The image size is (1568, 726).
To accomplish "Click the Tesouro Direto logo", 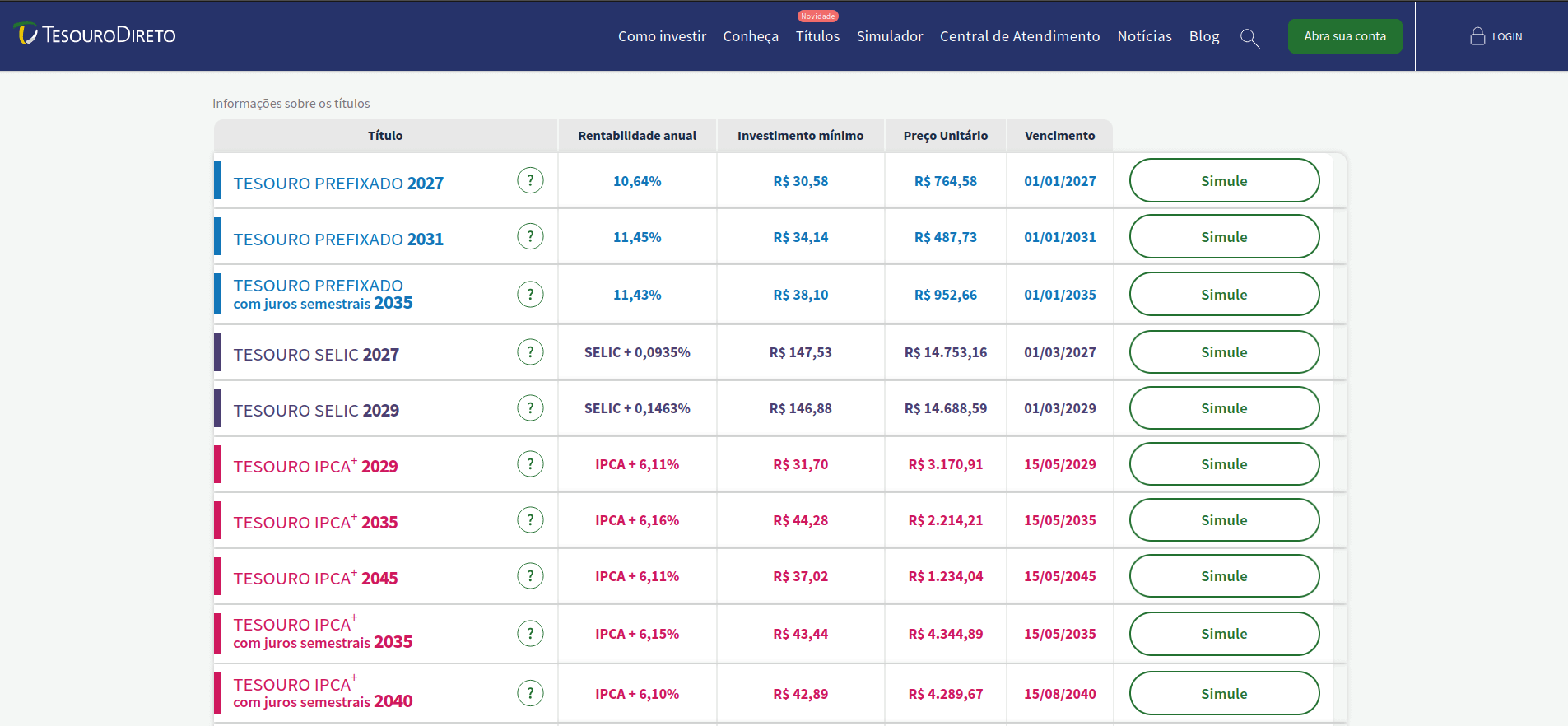I will 95,35.
